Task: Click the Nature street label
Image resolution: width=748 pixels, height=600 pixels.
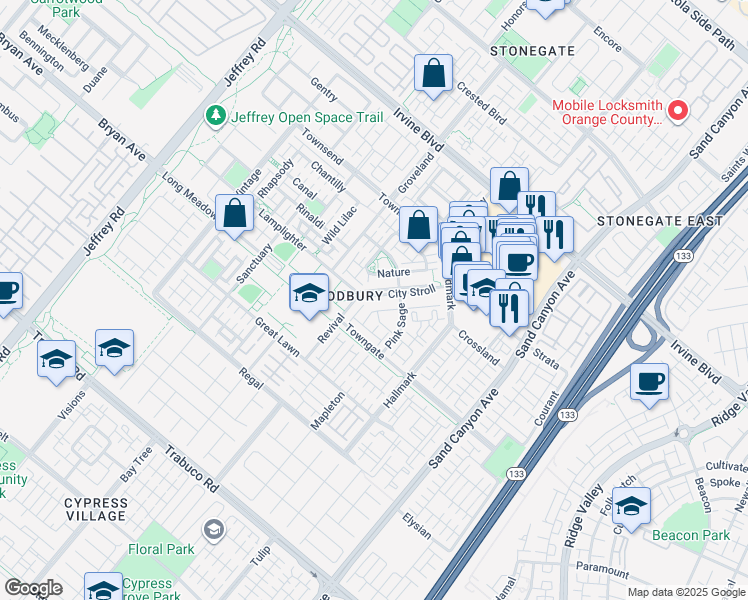Action: click(x=394, y=273)
